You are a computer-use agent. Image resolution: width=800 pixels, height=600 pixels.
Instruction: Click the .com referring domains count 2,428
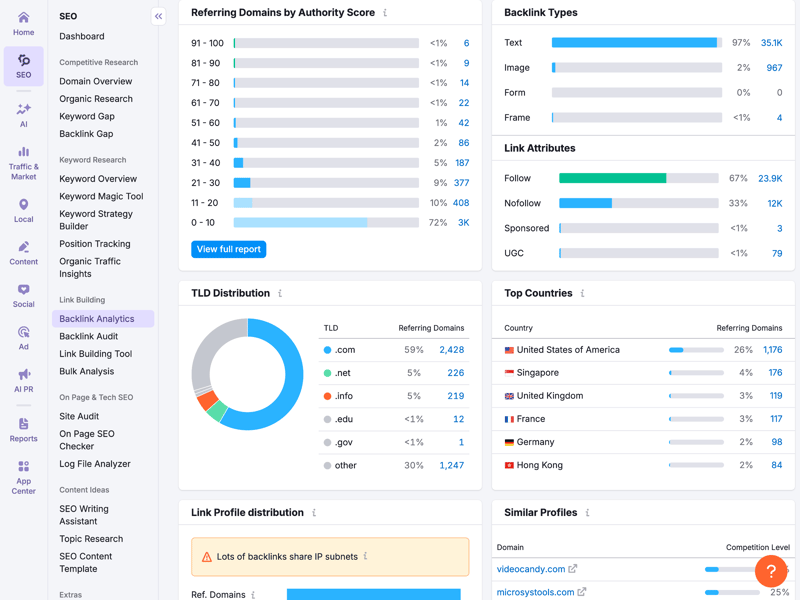click(451, 350)
